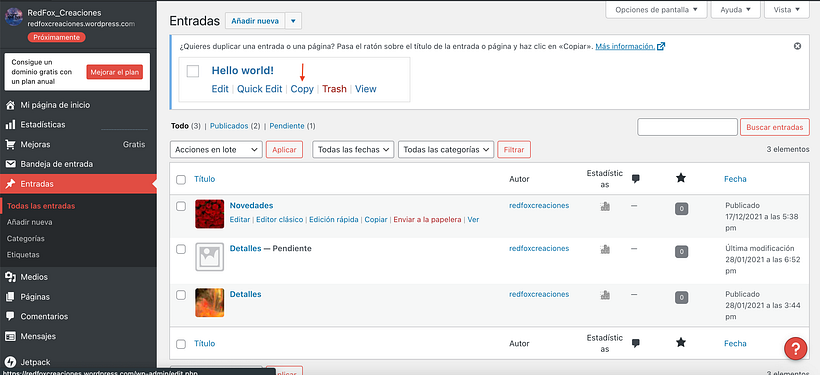820x375 pixels.
Task: Dismiss the duplicate post notice
Action: 797,46
